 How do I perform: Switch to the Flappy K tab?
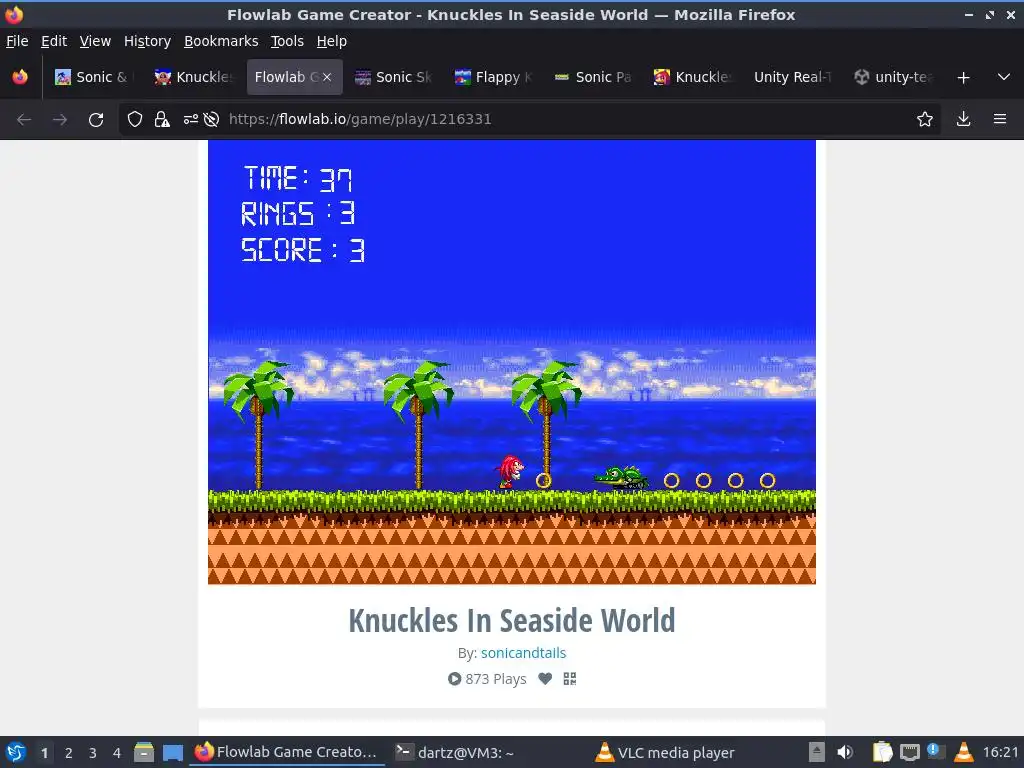pyautogui.click(x=494, y=77)
